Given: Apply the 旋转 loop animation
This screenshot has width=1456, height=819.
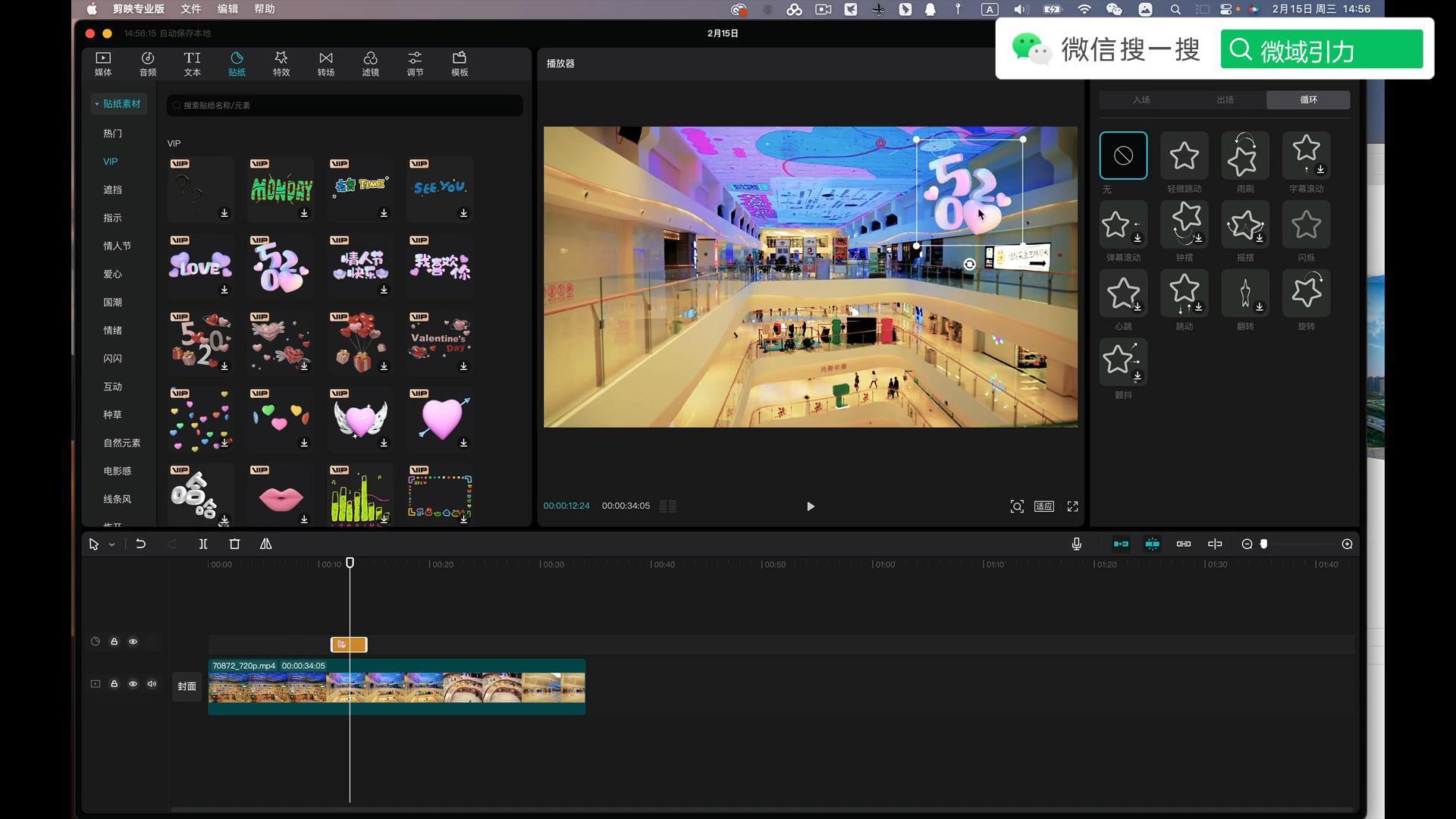Looking at the screenshot, I should click(1306, 293).
